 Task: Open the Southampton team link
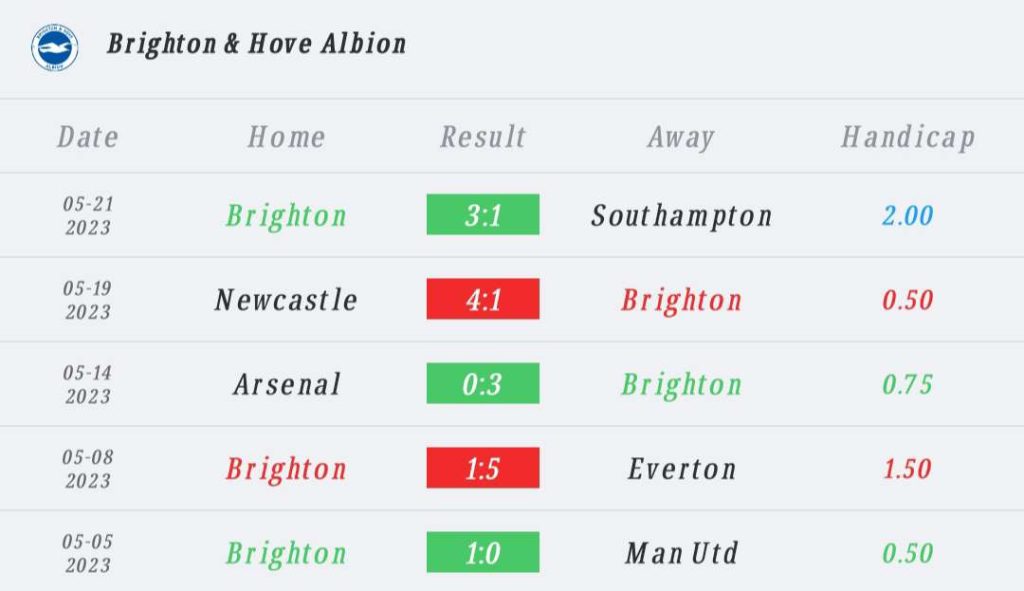coord(681,215)
